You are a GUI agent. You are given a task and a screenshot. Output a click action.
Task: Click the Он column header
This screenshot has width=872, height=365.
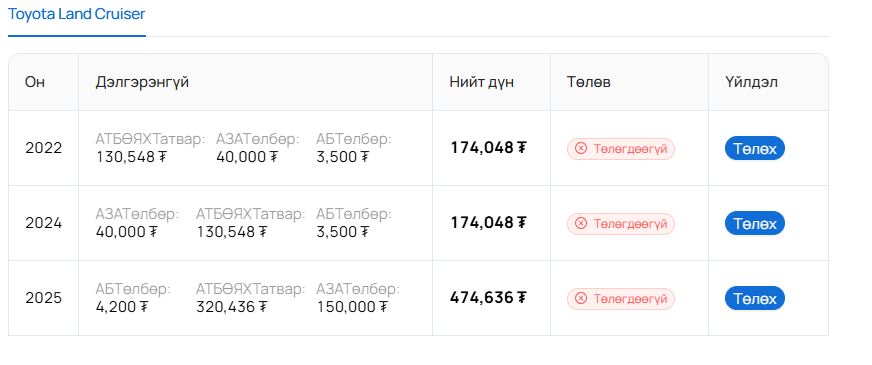click(x=34, y=82)
